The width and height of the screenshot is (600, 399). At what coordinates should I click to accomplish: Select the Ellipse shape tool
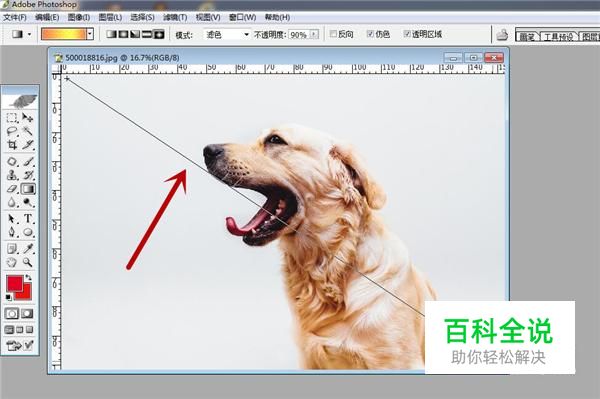(28, 232)
